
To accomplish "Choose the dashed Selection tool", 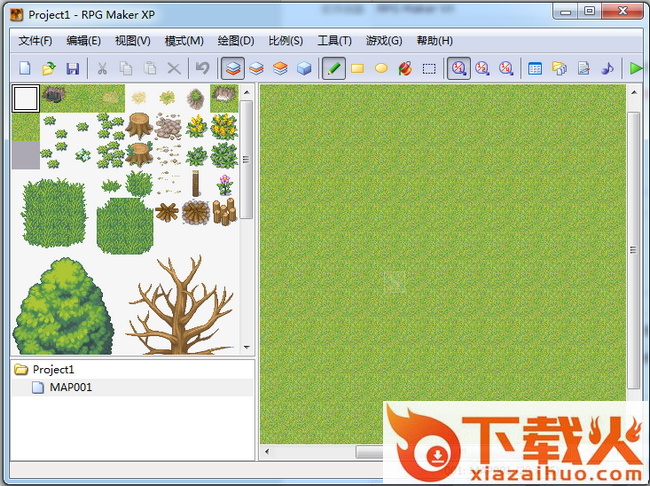I will [x=429, y=68].
